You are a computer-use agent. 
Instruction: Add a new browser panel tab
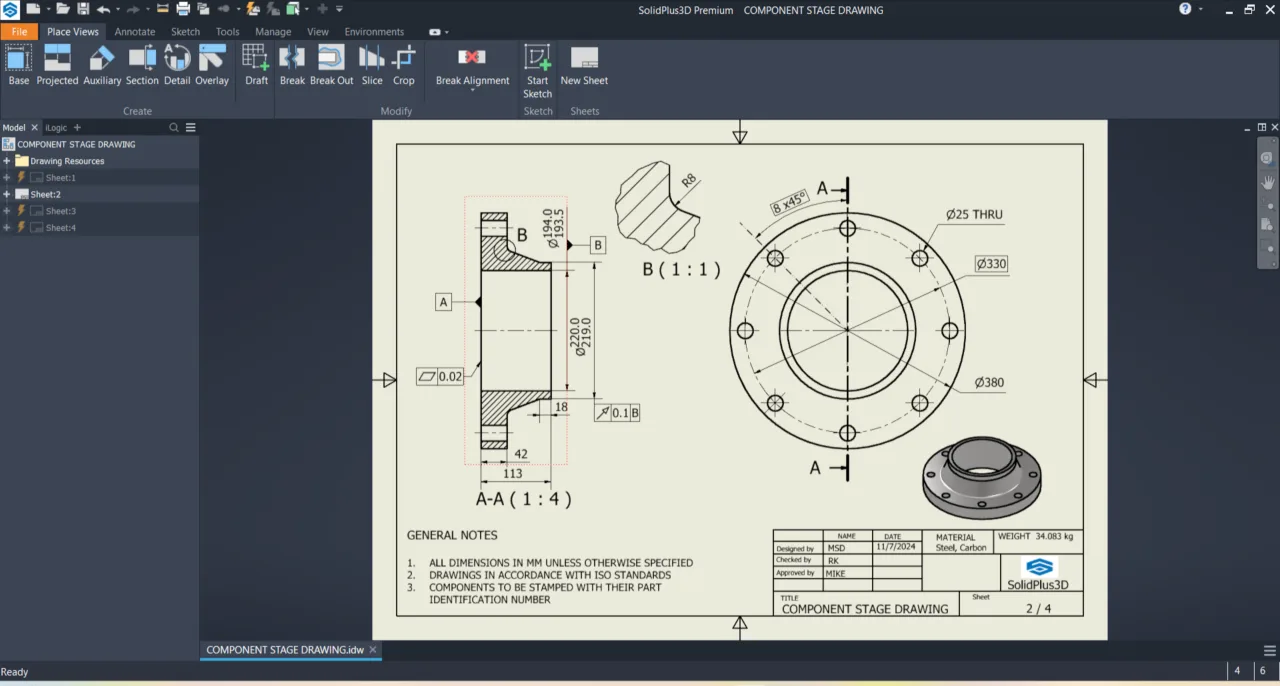[x=77, y=127]
